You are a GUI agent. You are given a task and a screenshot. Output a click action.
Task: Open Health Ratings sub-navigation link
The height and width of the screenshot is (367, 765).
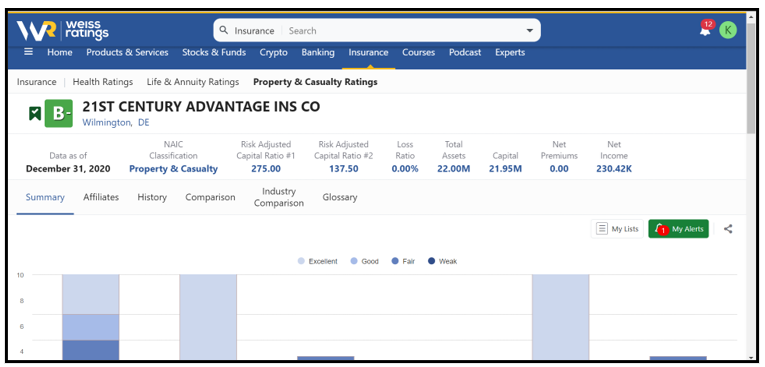[102, 82]
